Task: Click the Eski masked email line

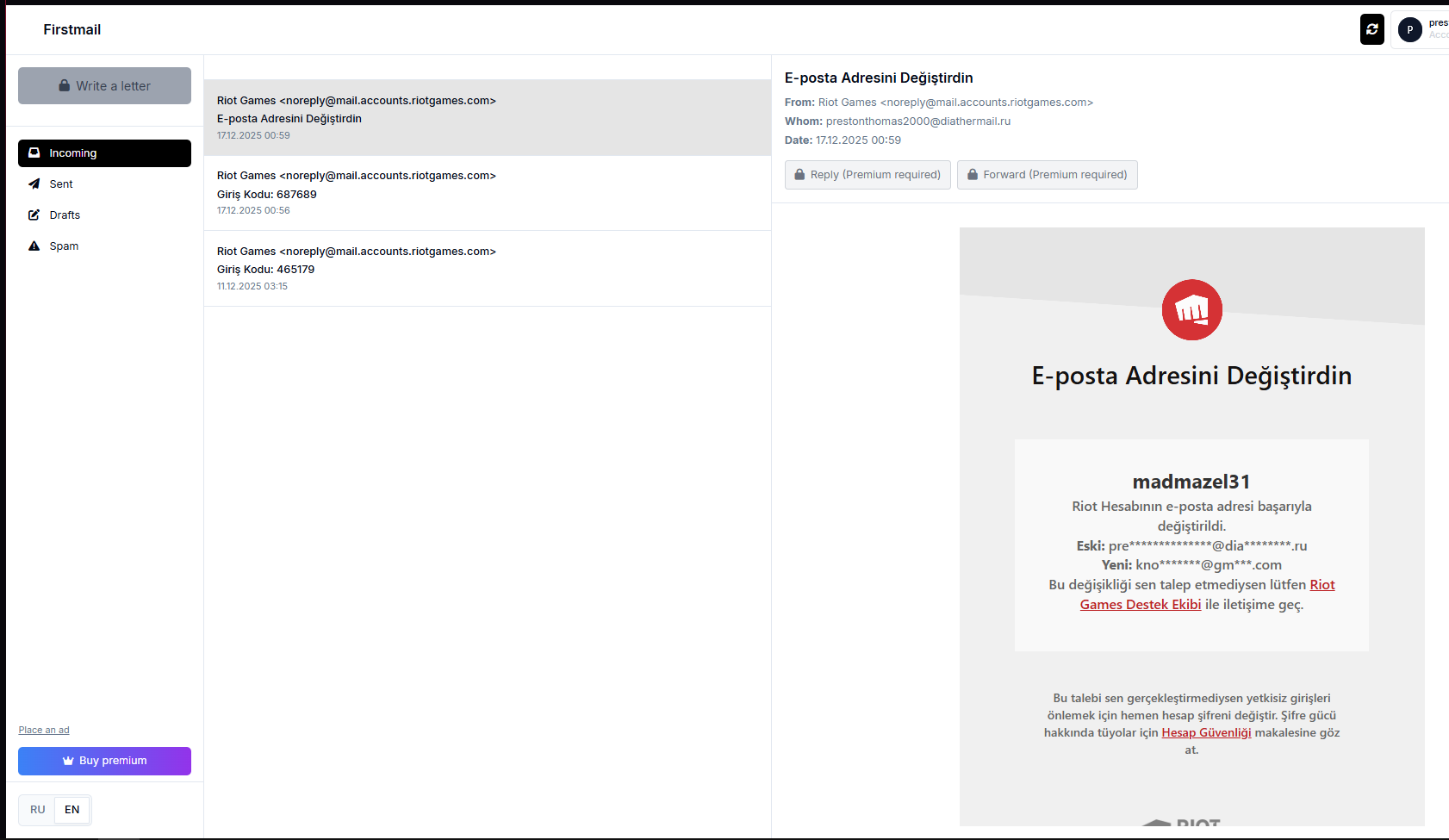Action: pyautogui.click(x=1191, y=545)
